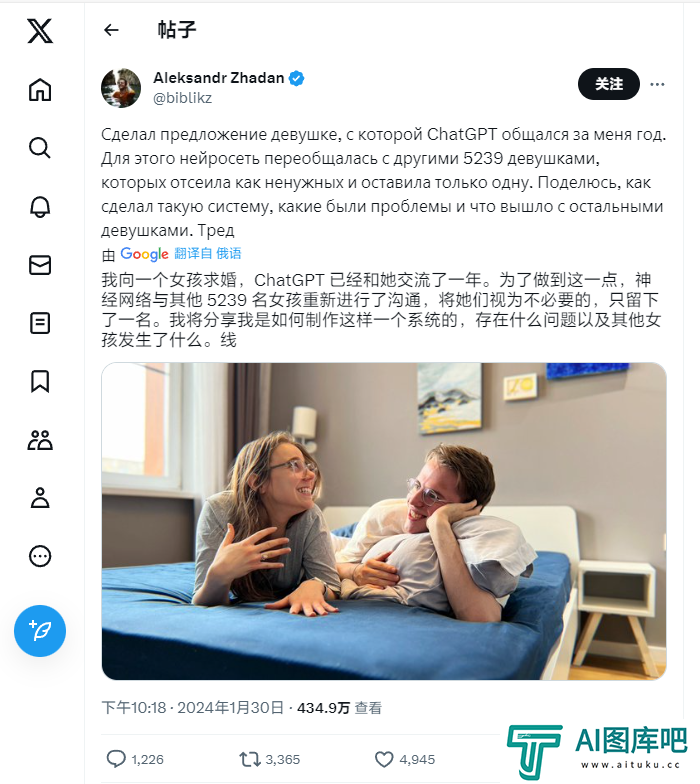This screenshot has height=784, width=700.
Task: Go back with the arrow
Action: point(111,30)
